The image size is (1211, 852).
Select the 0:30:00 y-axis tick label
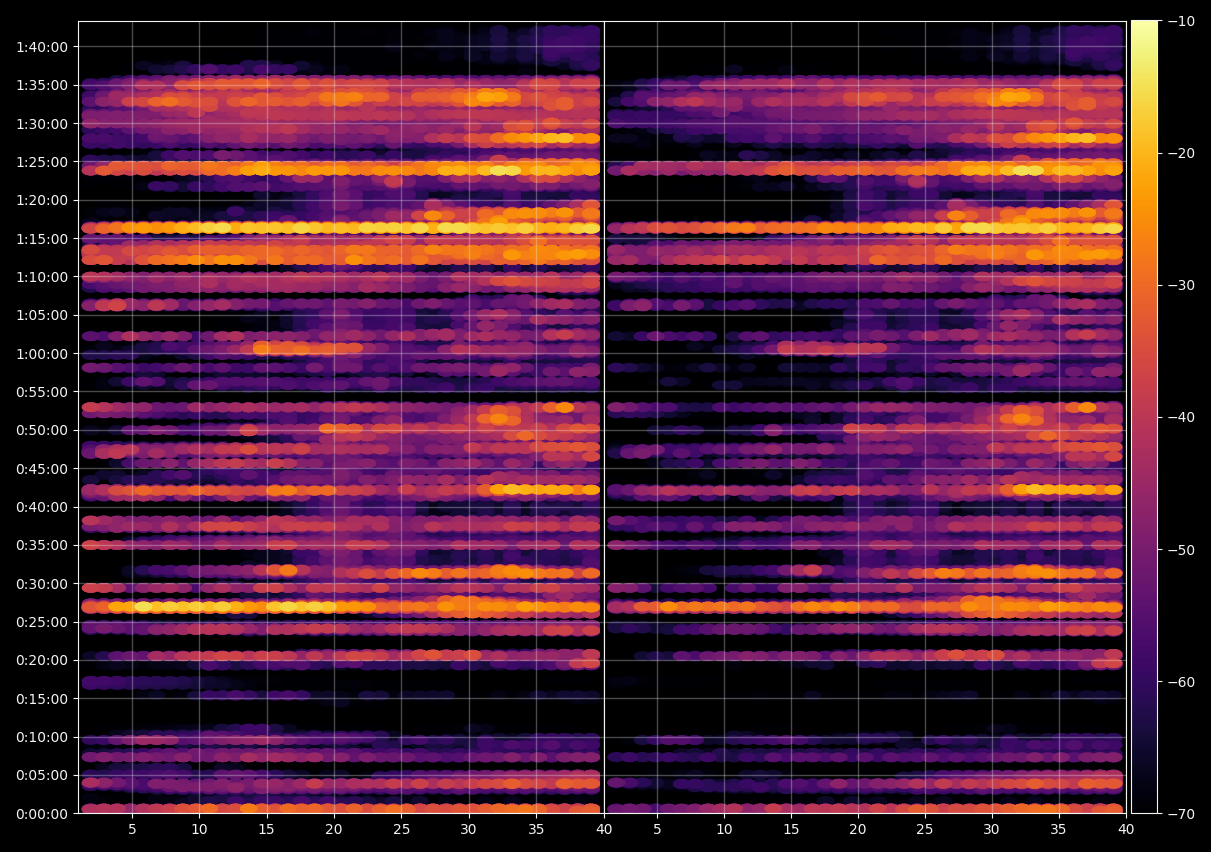point(41,584)
